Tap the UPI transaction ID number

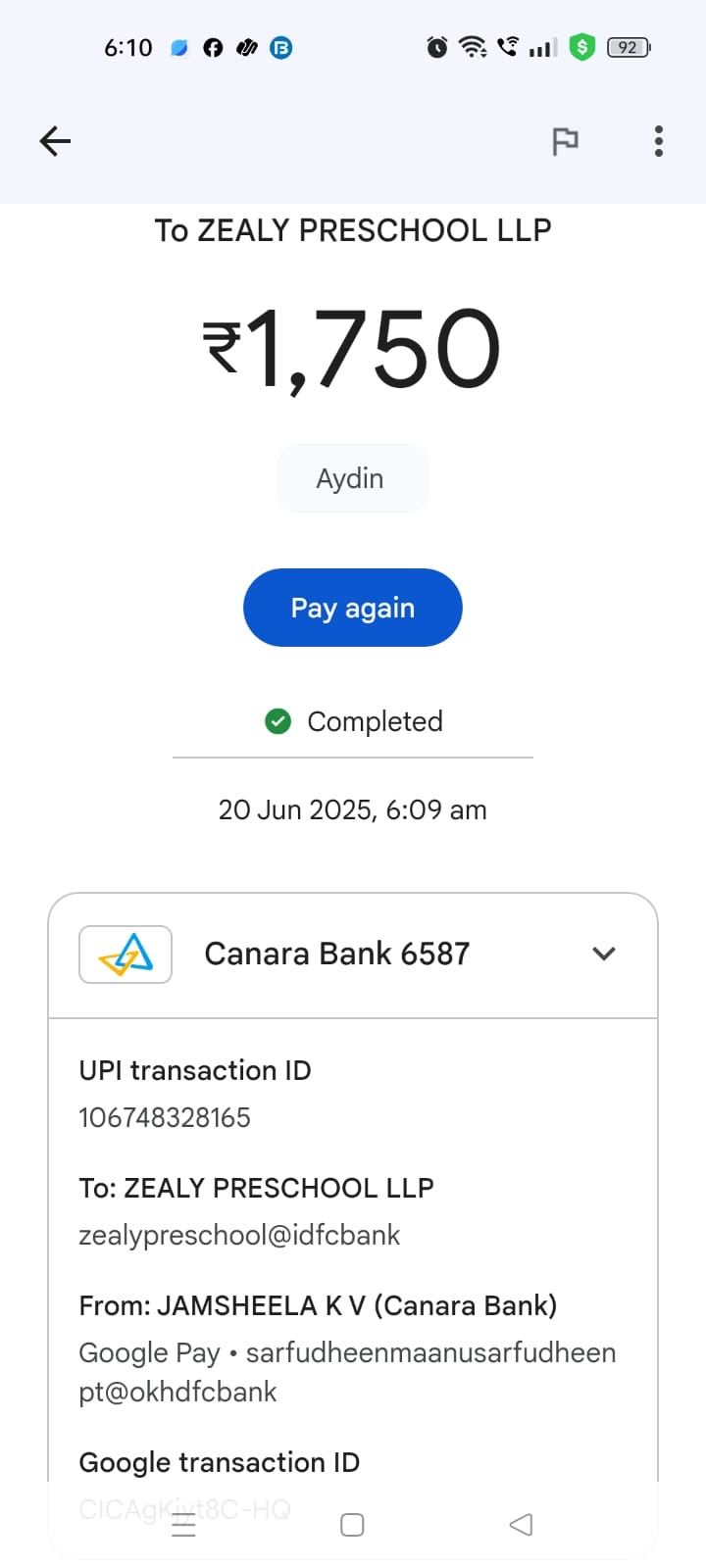click(165, 1117)
